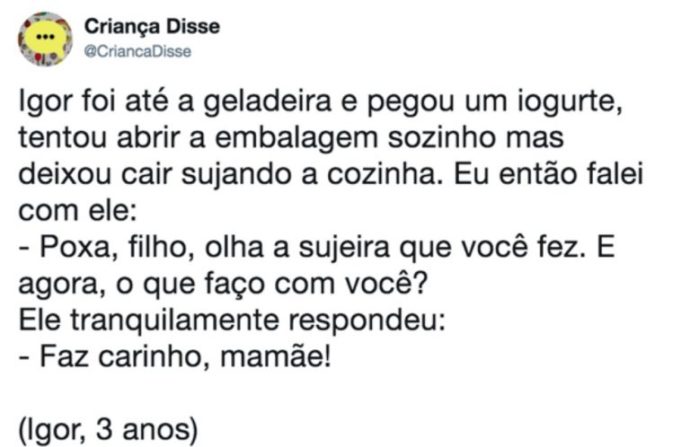Open the Criança Disse display name

152,27
